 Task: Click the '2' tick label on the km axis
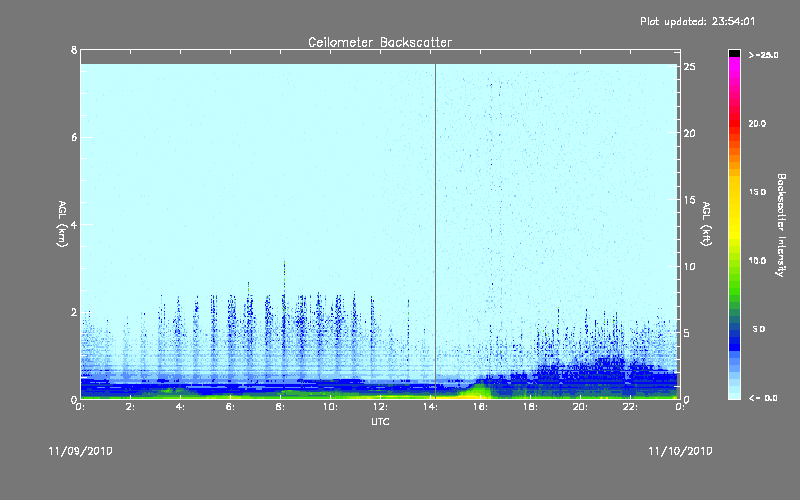coord(74,312)
